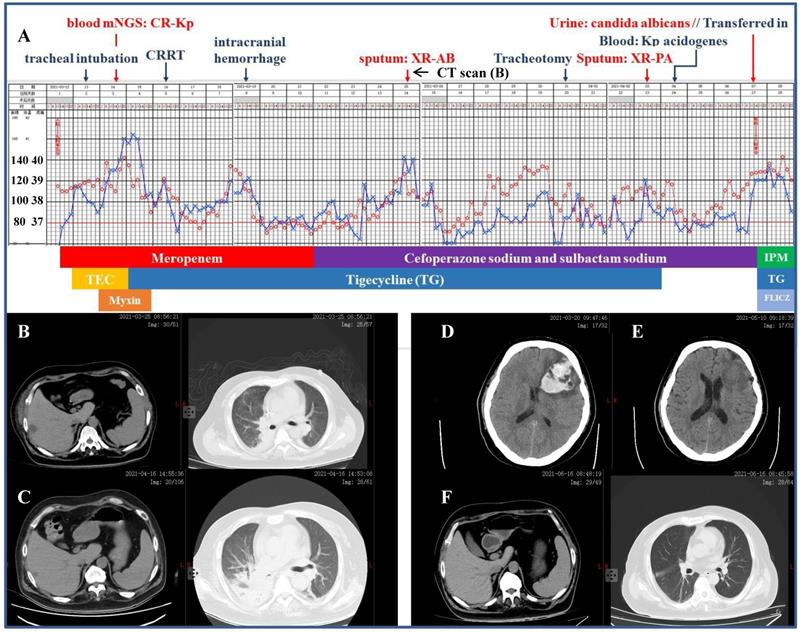The image size is (800, 632).
Task: Select the sputum: XR-AB arrow marker
Action: (x=405, y=74)
